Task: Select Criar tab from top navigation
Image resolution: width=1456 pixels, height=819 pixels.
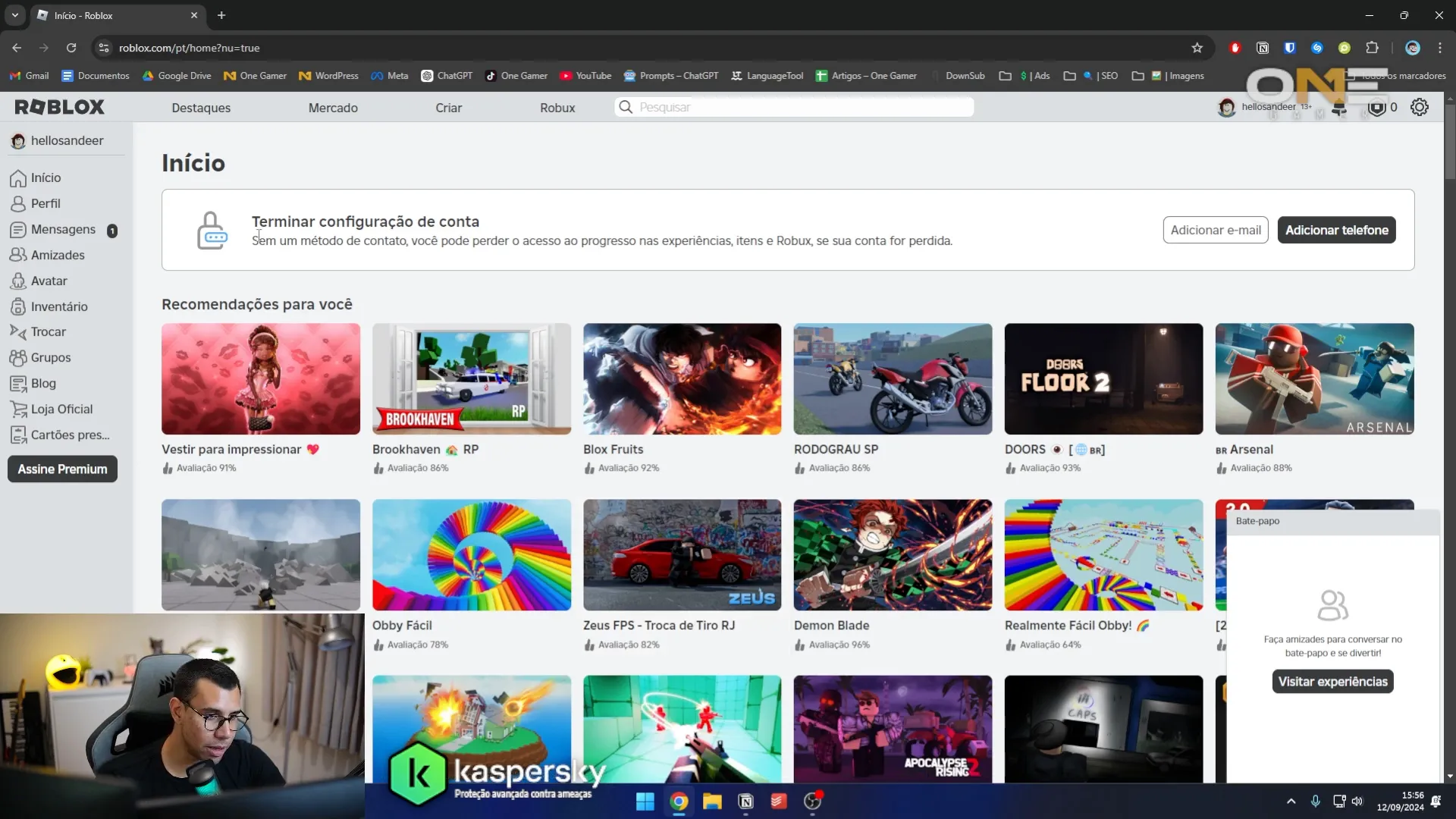Action: [x=449, y=107]
